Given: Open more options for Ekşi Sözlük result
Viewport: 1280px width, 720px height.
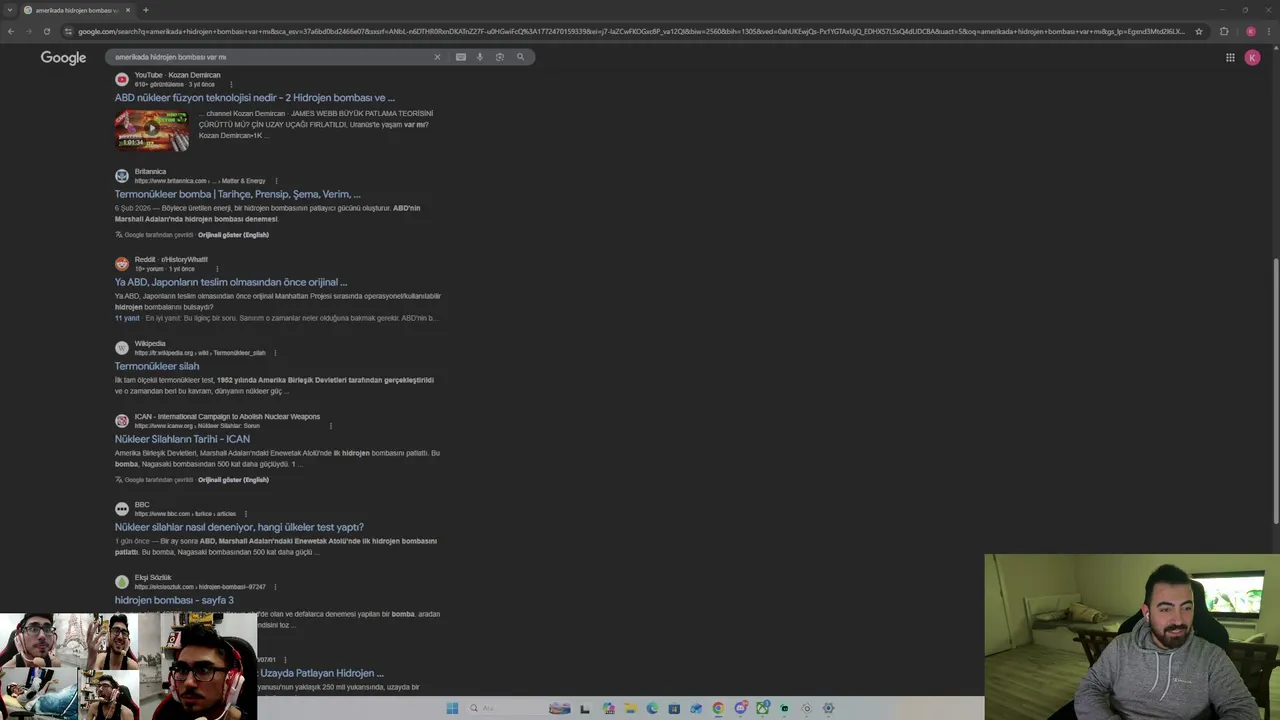Looking at the screenshot, I should [x=275, y=587].
